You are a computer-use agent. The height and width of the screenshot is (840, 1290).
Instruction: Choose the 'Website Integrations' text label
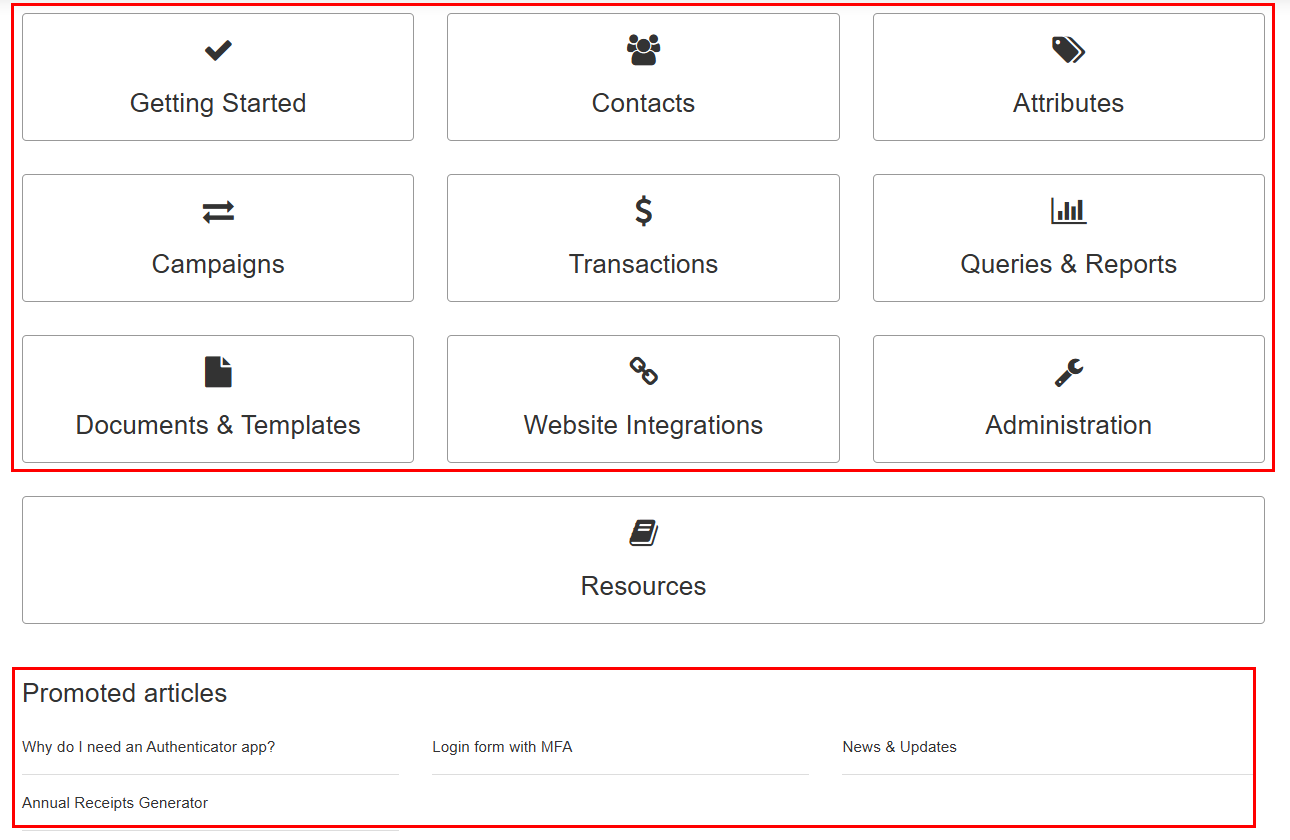pos(643,425)
